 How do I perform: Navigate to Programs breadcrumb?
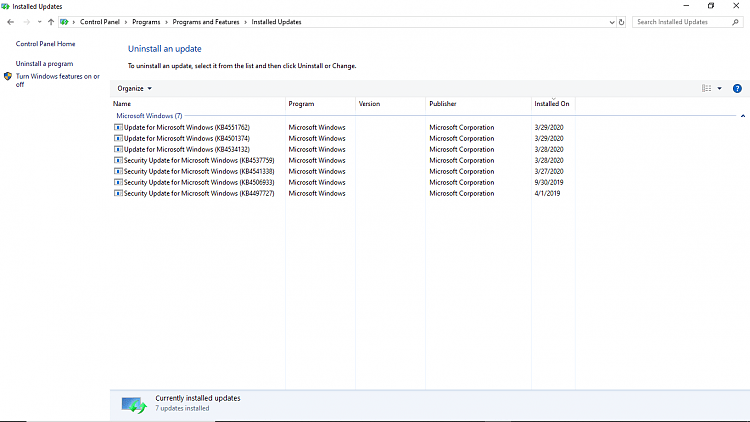point(146,22)
